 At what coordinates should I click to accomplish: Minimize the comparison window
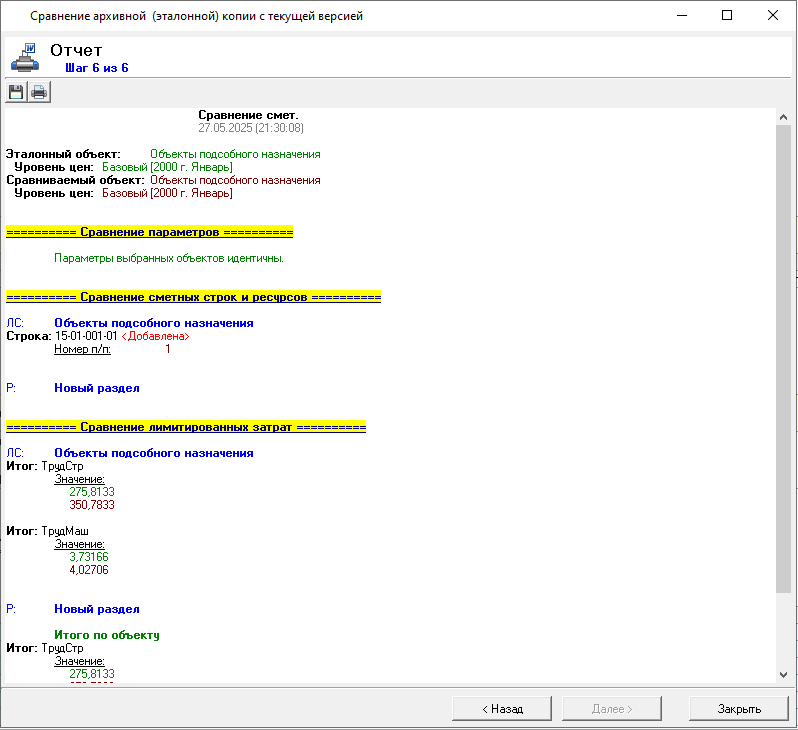pos(681,16)
